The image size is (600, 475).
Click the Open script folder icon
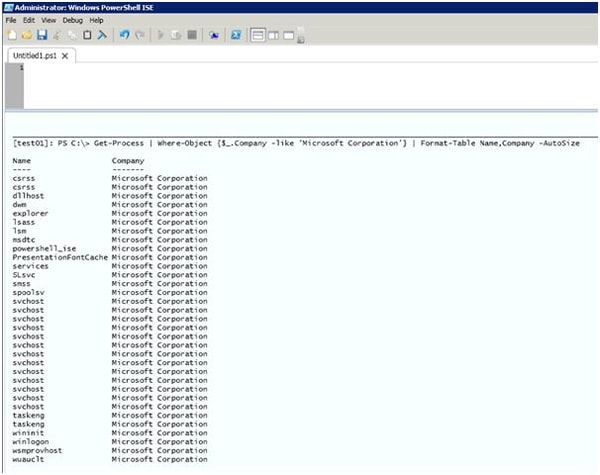pos(27,35)
